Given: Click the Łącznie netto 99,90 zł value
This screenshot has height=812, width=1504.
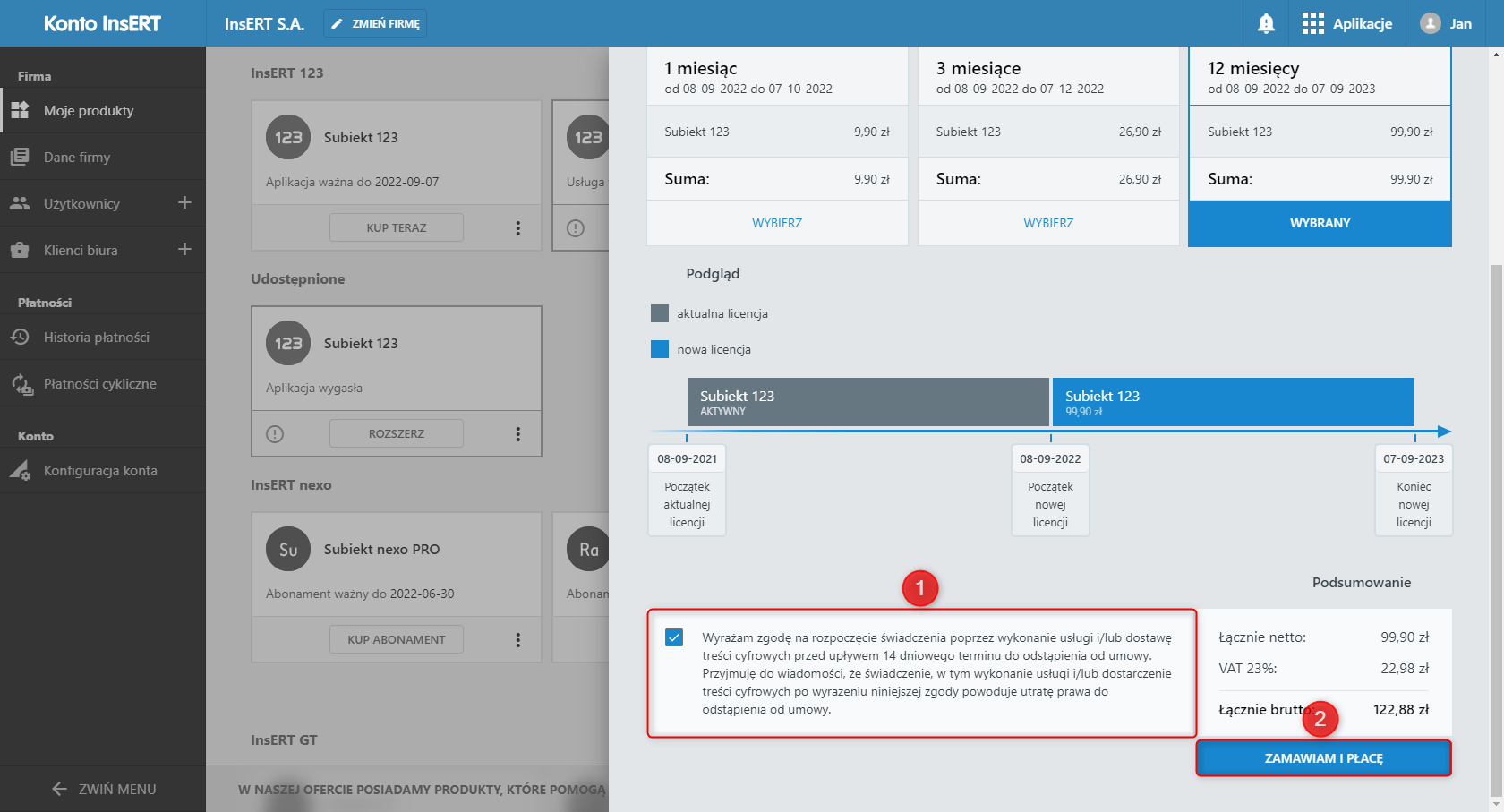Looking at the screenshot, I should pyautogui.click(x=1405, y=637).
